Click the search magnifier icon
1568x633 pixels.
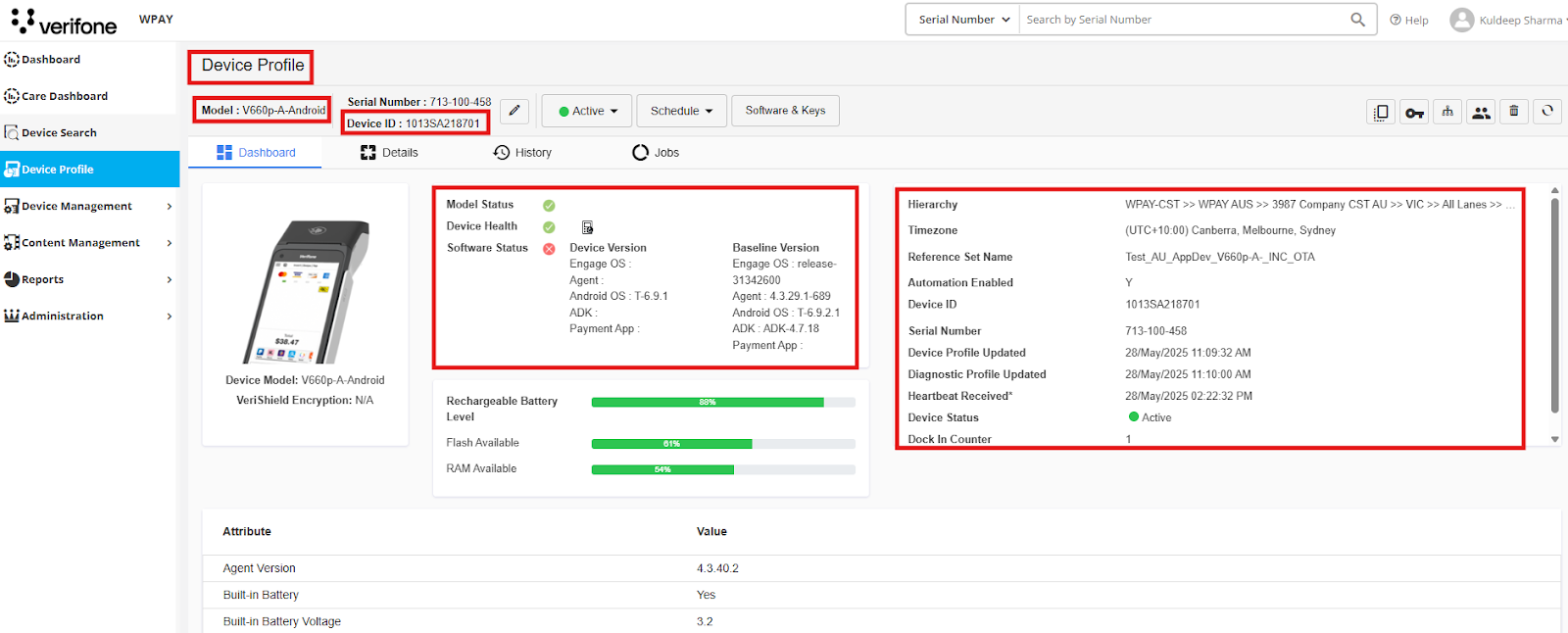[x=1357, y=20]
